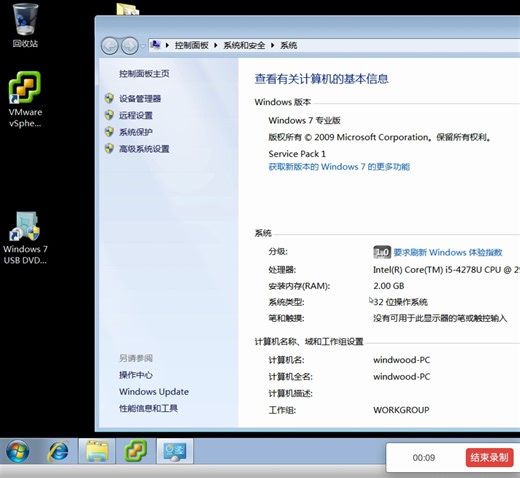Click the Back navigation arrow button

(110, 46)
